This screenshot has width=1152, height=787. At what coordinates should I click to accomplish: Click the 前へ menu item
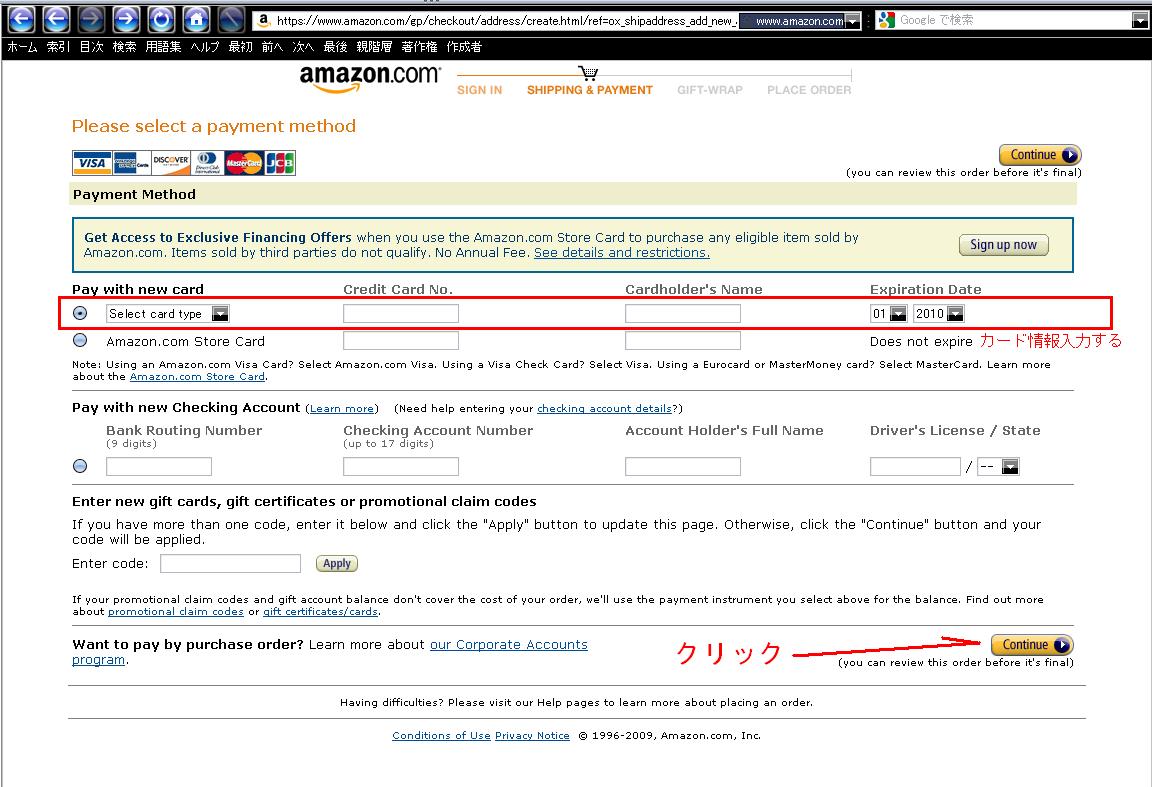[273, 47]
